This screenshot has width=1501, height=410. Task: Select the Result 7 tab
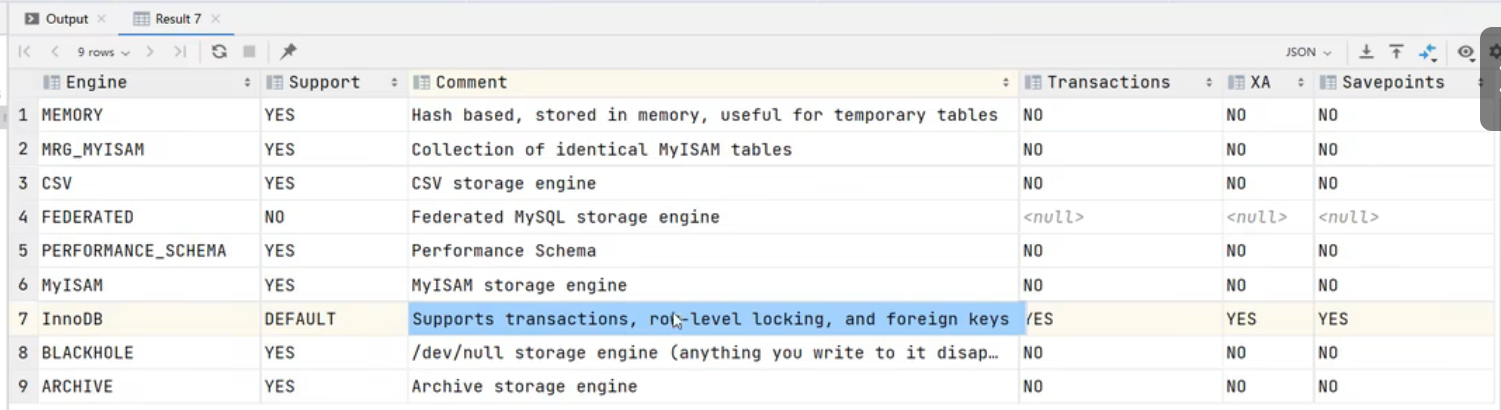(x=177, y=19)
